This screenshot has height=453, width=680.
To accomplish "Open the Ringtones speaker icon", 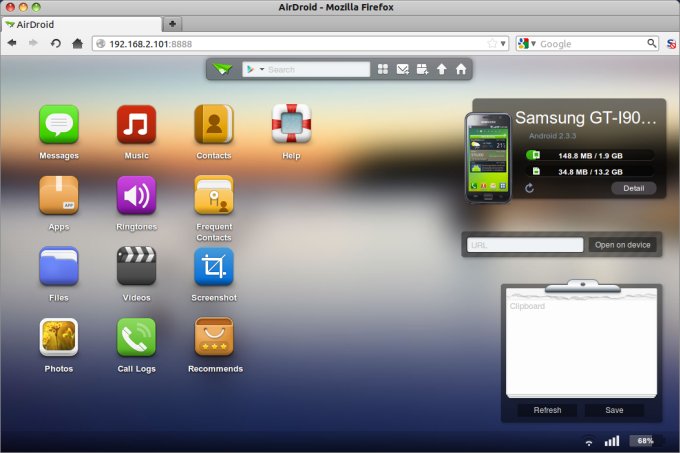I will [136, 195].
